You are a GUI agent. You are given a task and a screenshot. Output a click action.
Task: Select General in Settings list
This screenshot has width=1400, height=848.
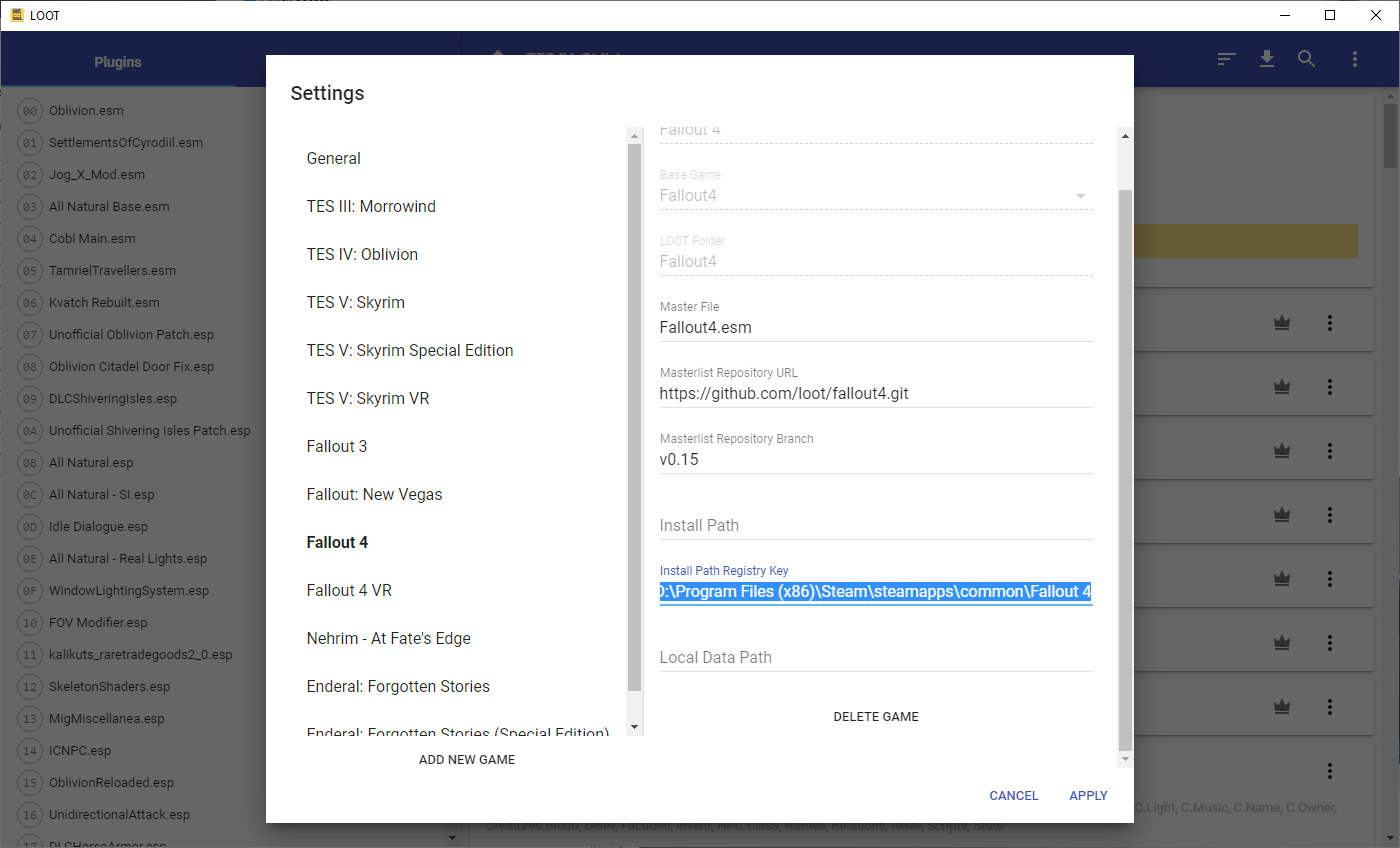(334, 158)
